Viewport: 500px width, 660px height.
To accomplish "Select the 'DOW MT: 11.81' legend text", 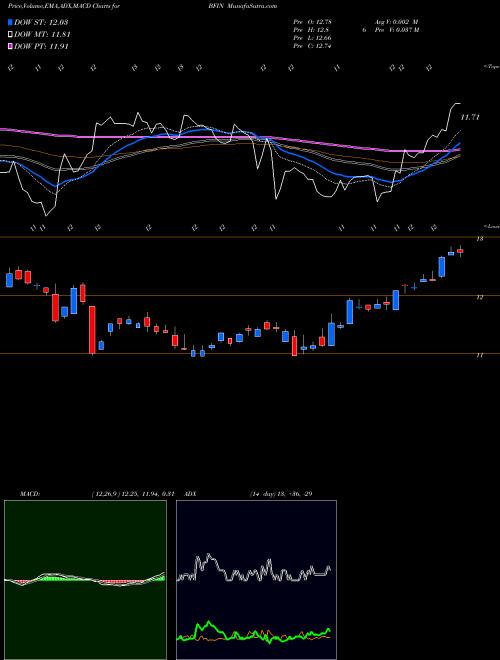I will point(42,35).
